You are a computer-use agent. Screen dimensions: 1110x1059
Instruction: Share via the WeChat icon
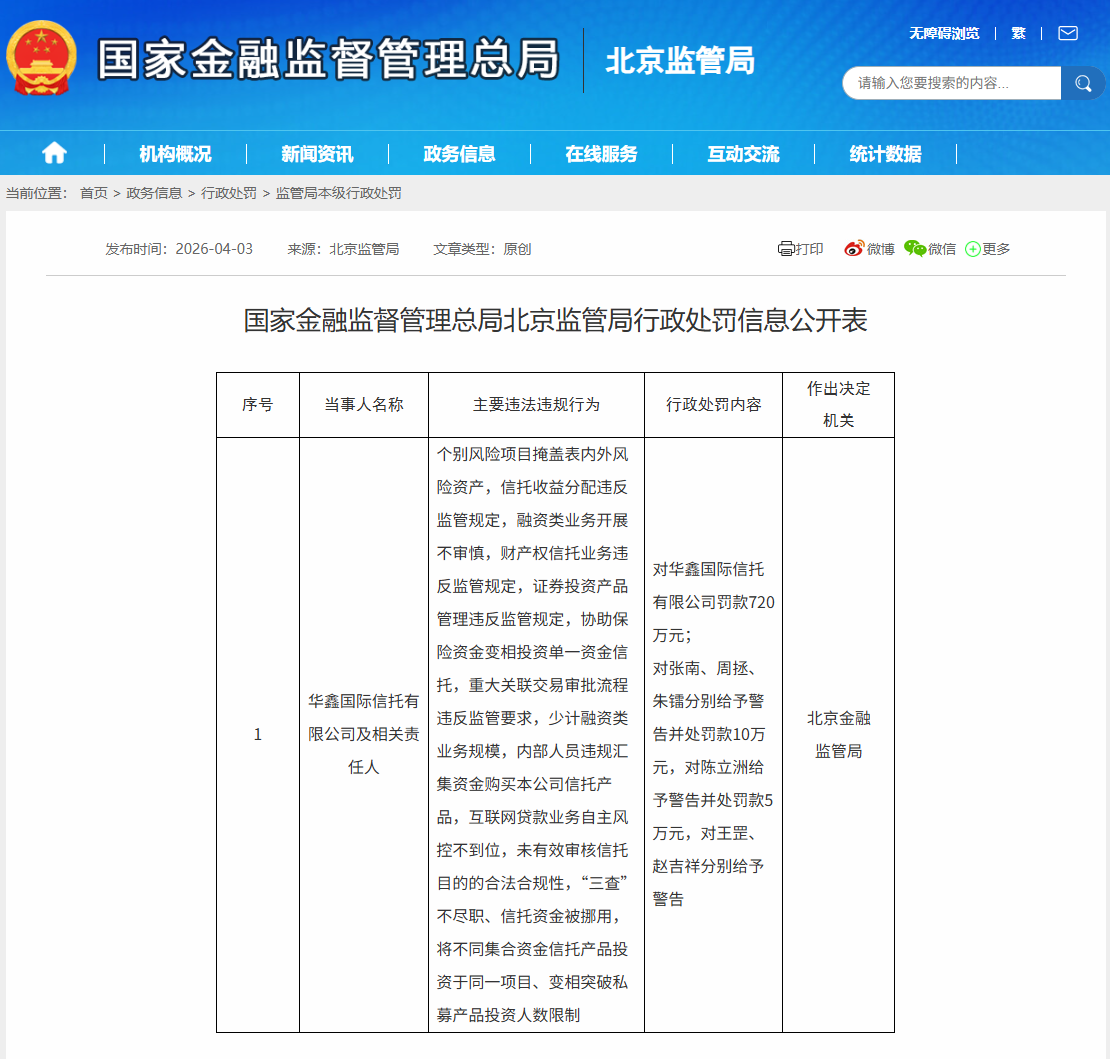click(915, 249)
